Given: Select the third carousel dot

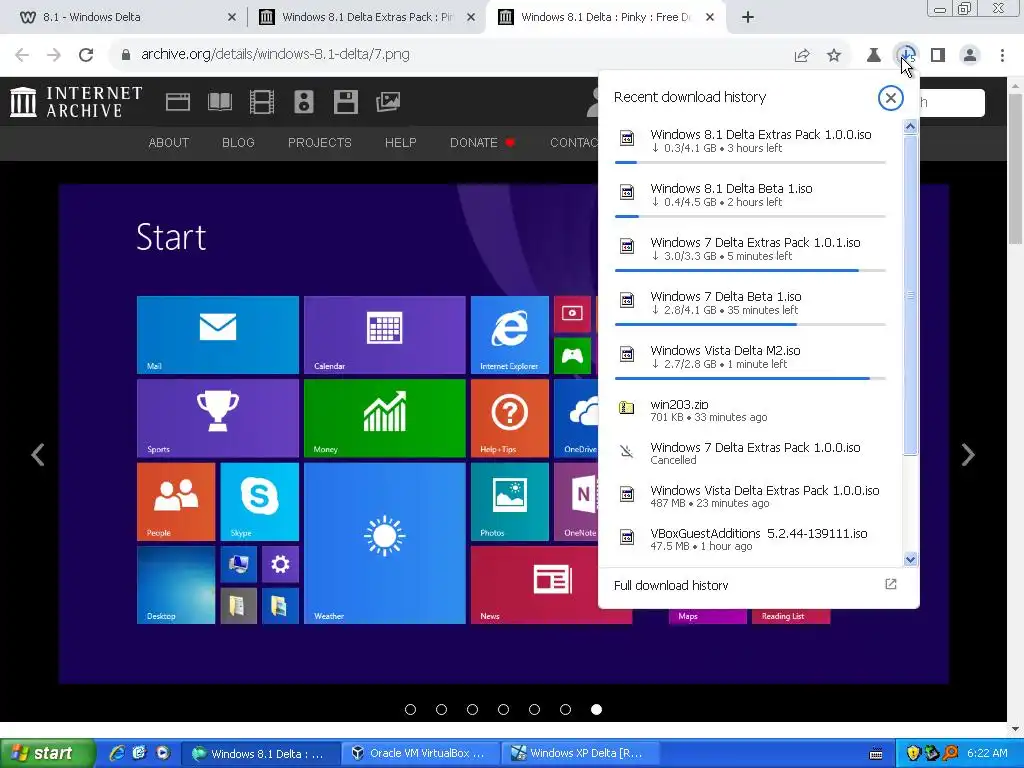Looking at the screenshot, I should (x=472, y=710).
